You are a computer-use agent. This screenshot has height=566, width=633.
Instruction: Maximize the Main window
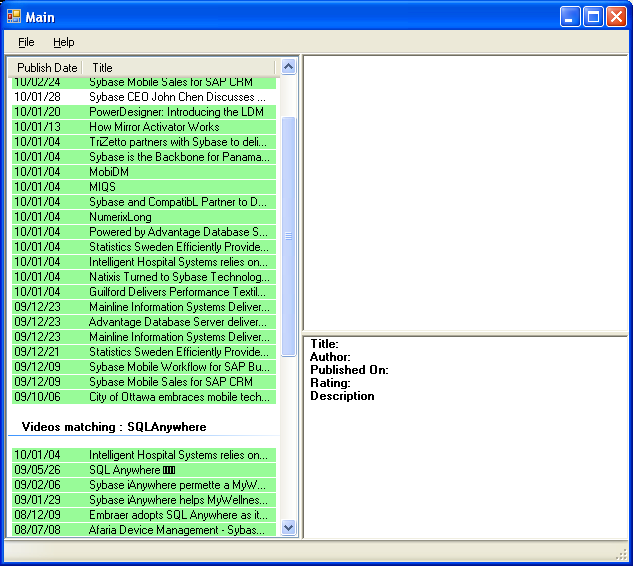click(593, 17)
